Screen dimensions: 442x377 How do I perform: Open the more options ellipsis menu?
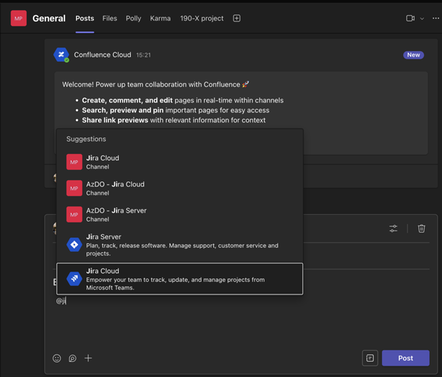click(436, 18)
